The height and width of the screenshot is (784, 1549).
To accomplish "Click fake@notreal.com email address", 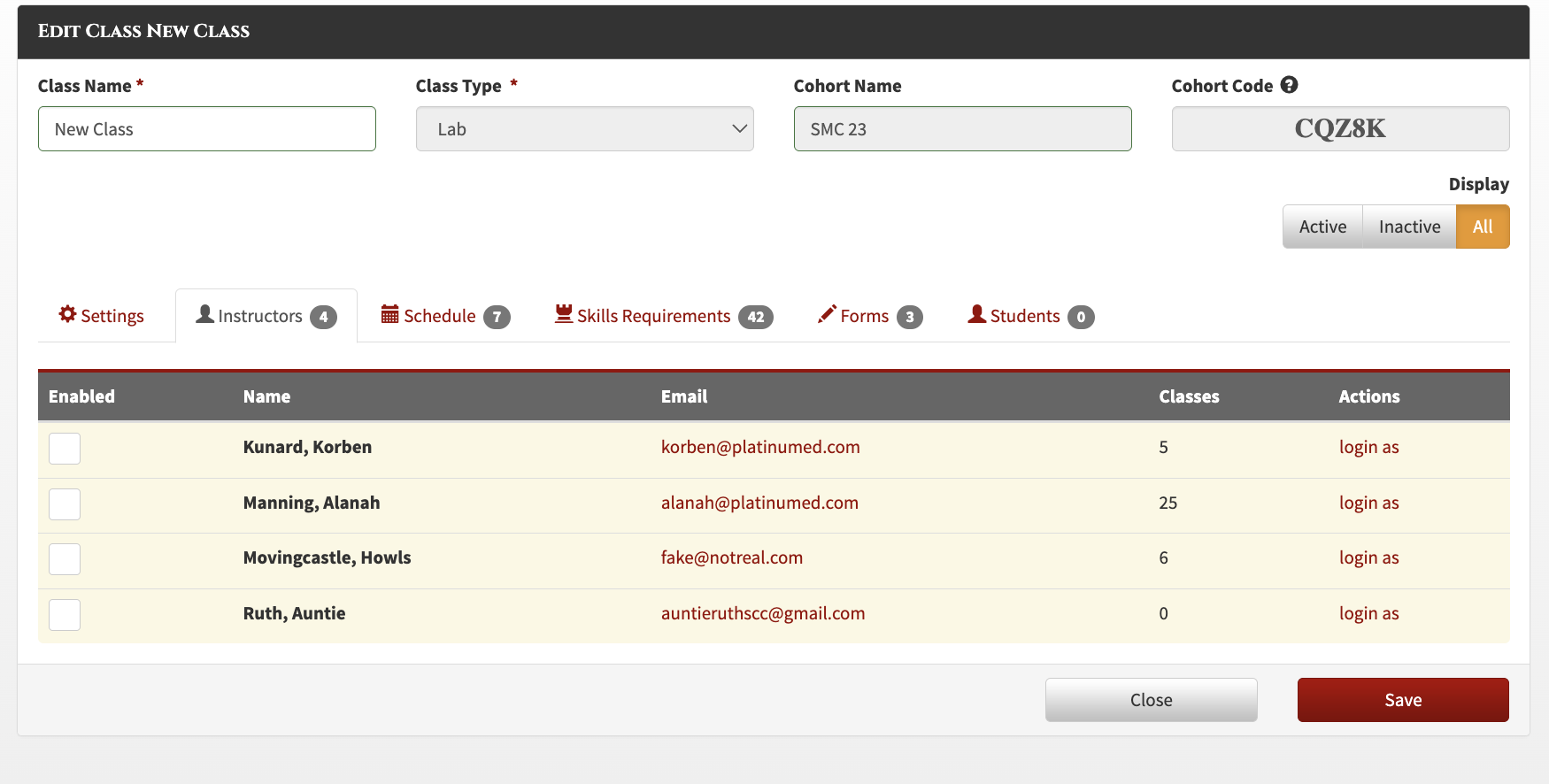I will (732, 557).
